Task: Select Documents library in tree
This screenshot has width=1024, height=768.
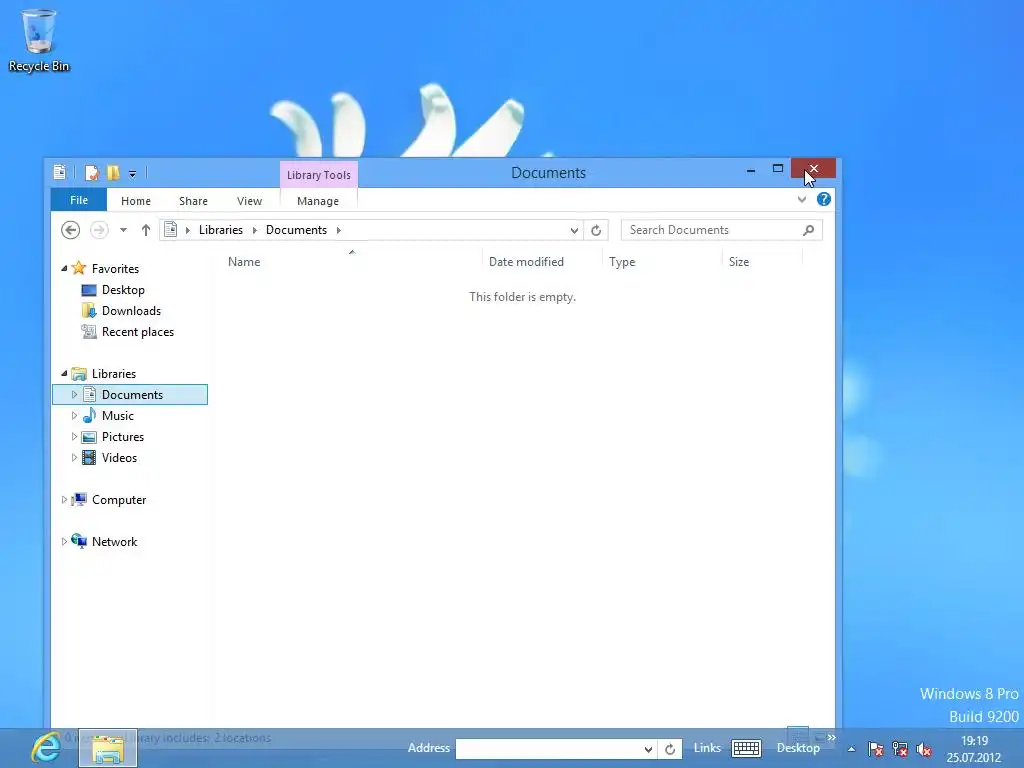Action: (132, 394)
